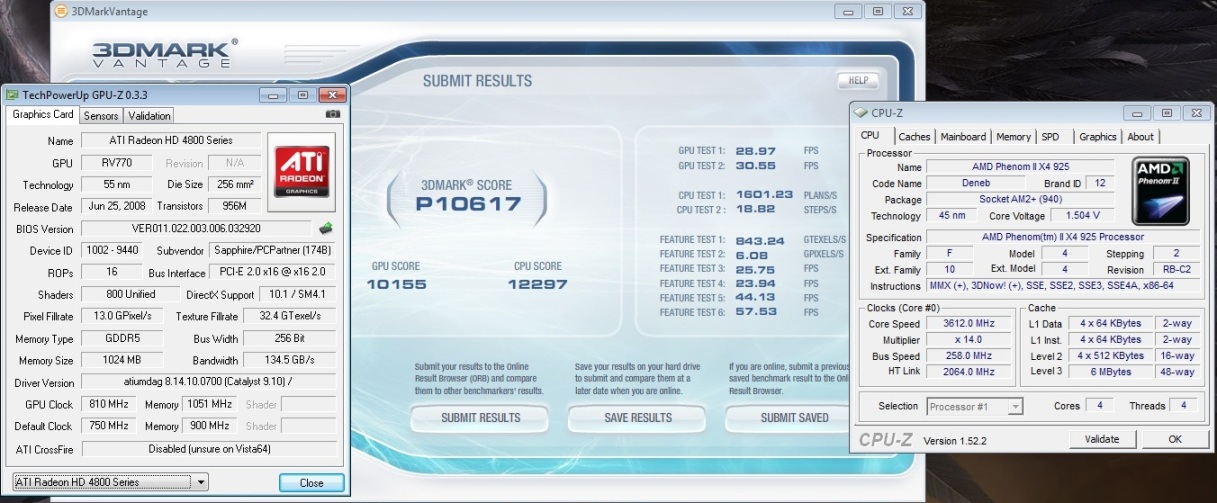Click the 3DMark score P10617

coord(469,205)
